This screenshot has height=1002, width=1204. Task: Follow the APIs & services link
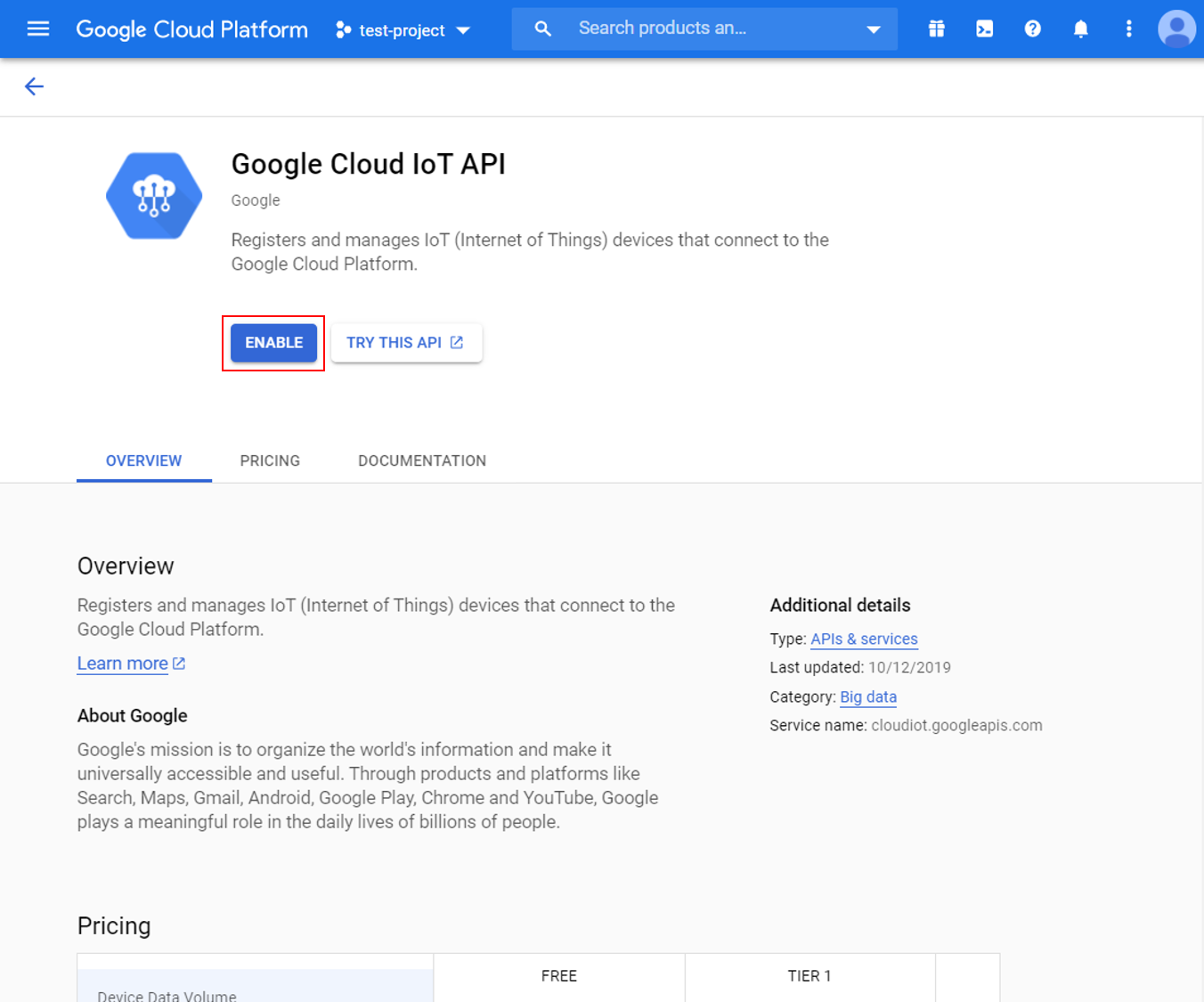(864, 639)
